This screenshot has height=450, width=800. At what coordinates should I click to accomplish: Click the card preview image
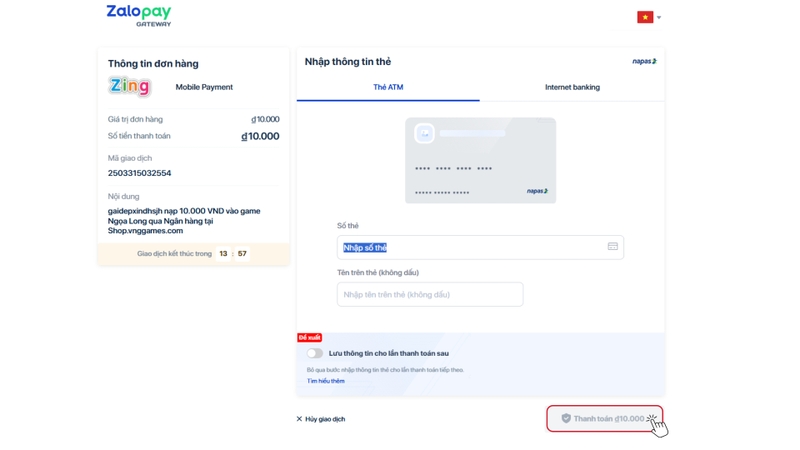click(x=480, y=160)
